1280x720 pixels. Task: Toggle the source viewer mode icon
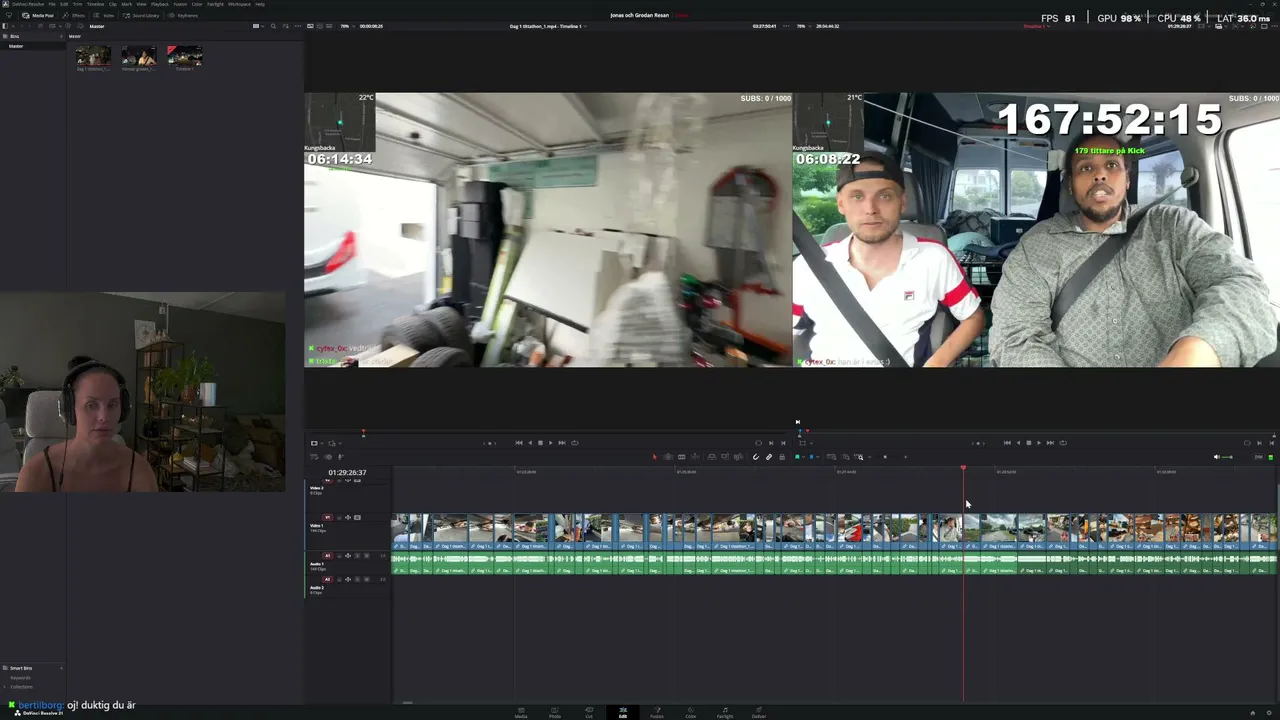tap(314, 443)
